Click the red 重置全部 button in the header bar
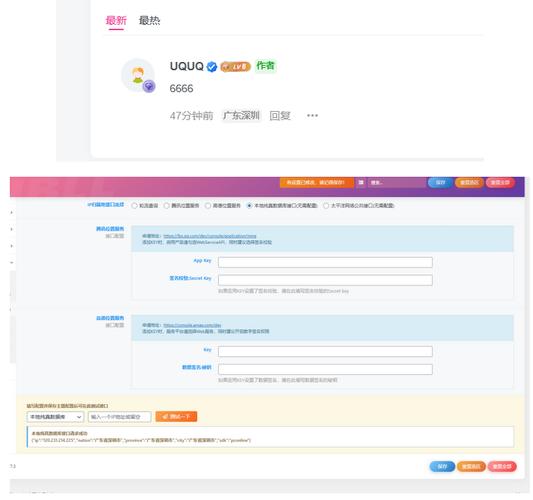The image size is (533, 500). point(500,183)
